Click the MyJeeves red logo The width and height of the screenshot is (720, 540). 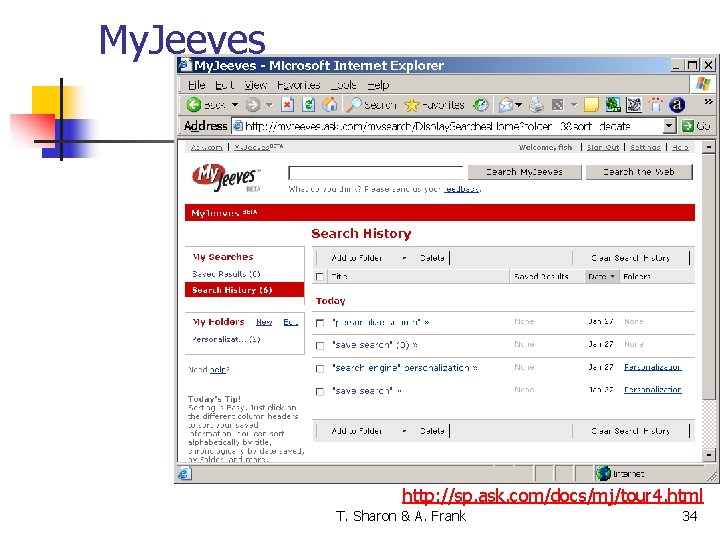point(225,177)
